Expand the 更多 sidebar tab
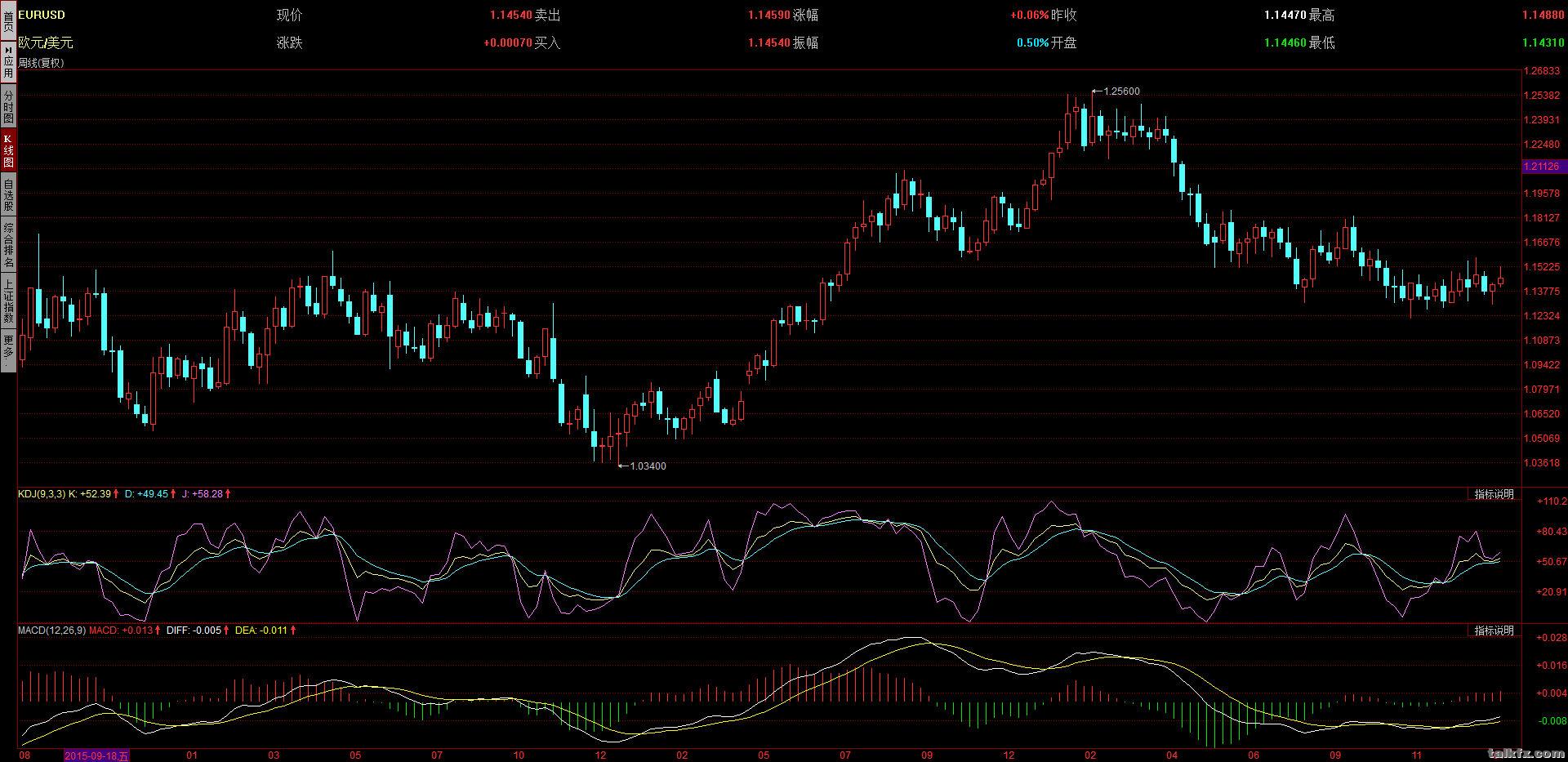 [7, 350]
